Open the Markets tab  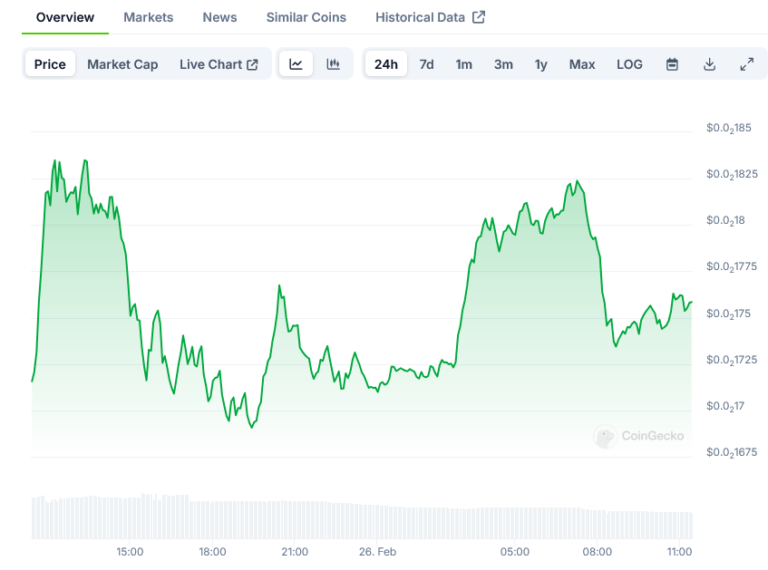tap(148, 17)
